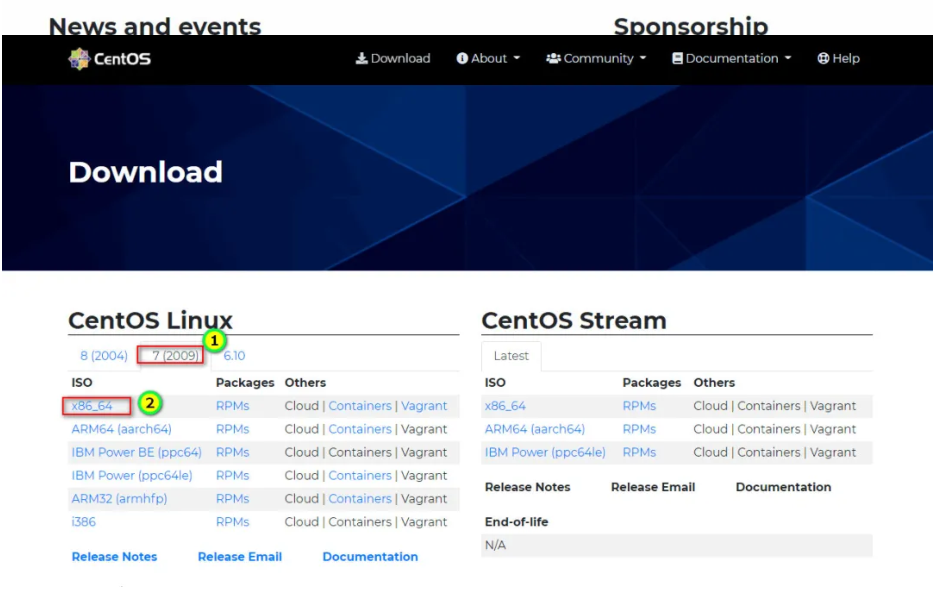
Task: Click the CentOS Stream heading
Action: [574, 321]
